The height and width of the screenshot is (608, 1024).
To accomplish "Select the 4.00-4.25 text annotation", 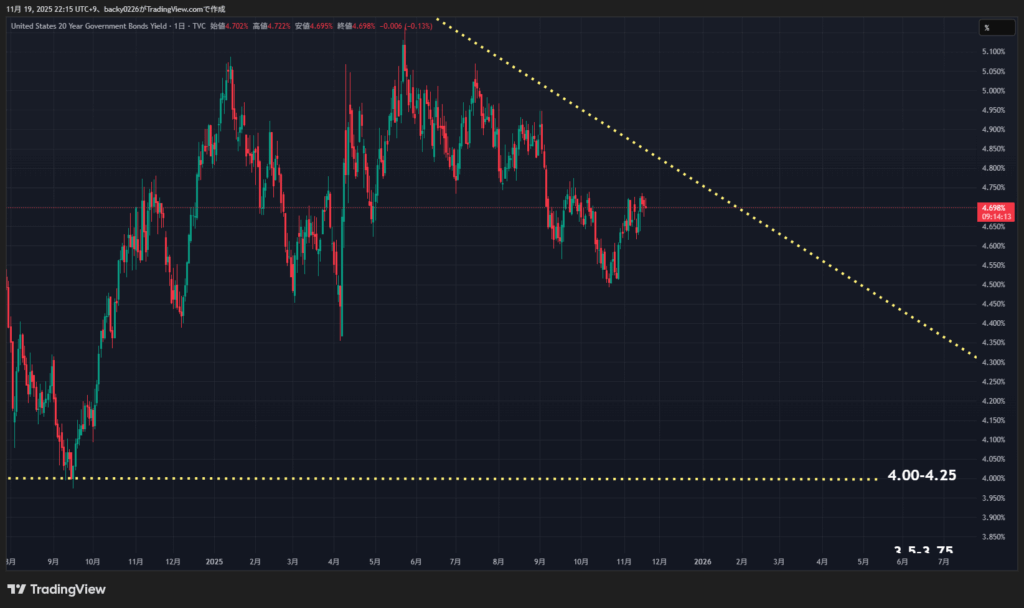I will click(921, 476).
